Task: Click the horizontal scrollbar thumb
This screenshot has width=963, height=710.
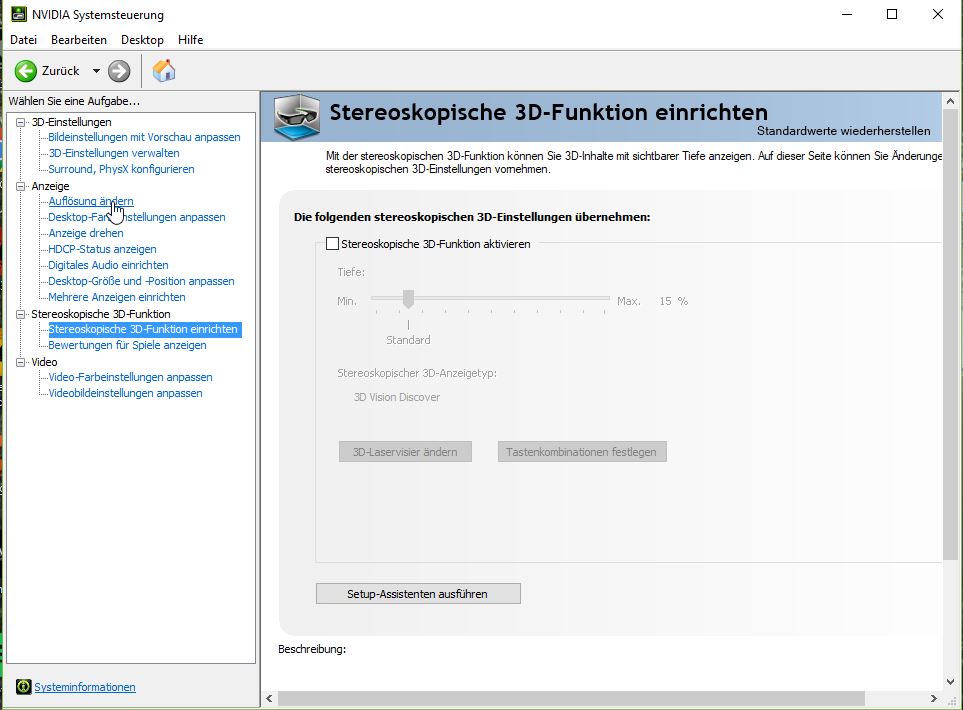Action: click(571, 698)
